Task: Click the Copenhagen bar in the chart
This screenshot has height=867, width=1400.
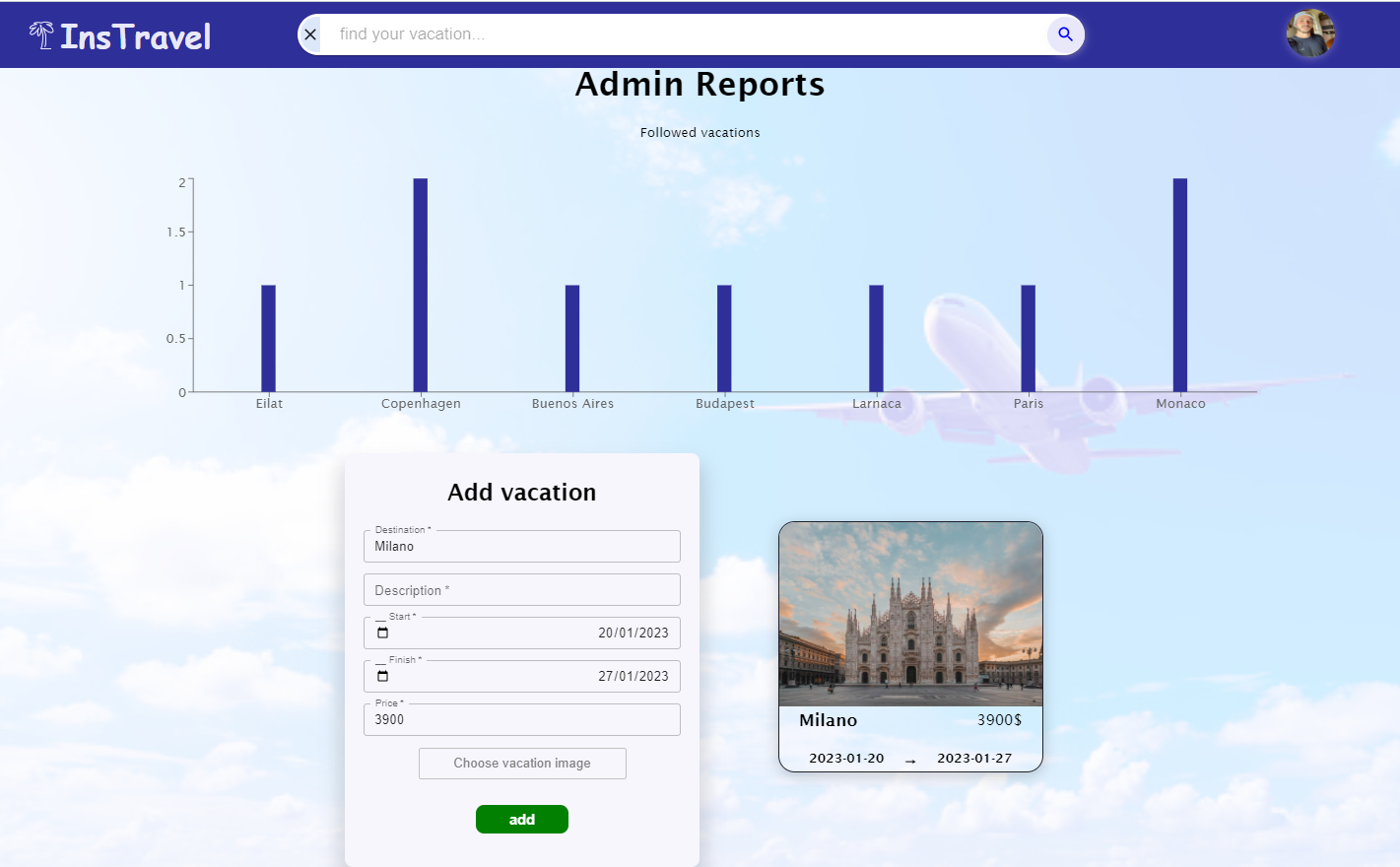Action: pyautogui.click(x=421, y=286)
